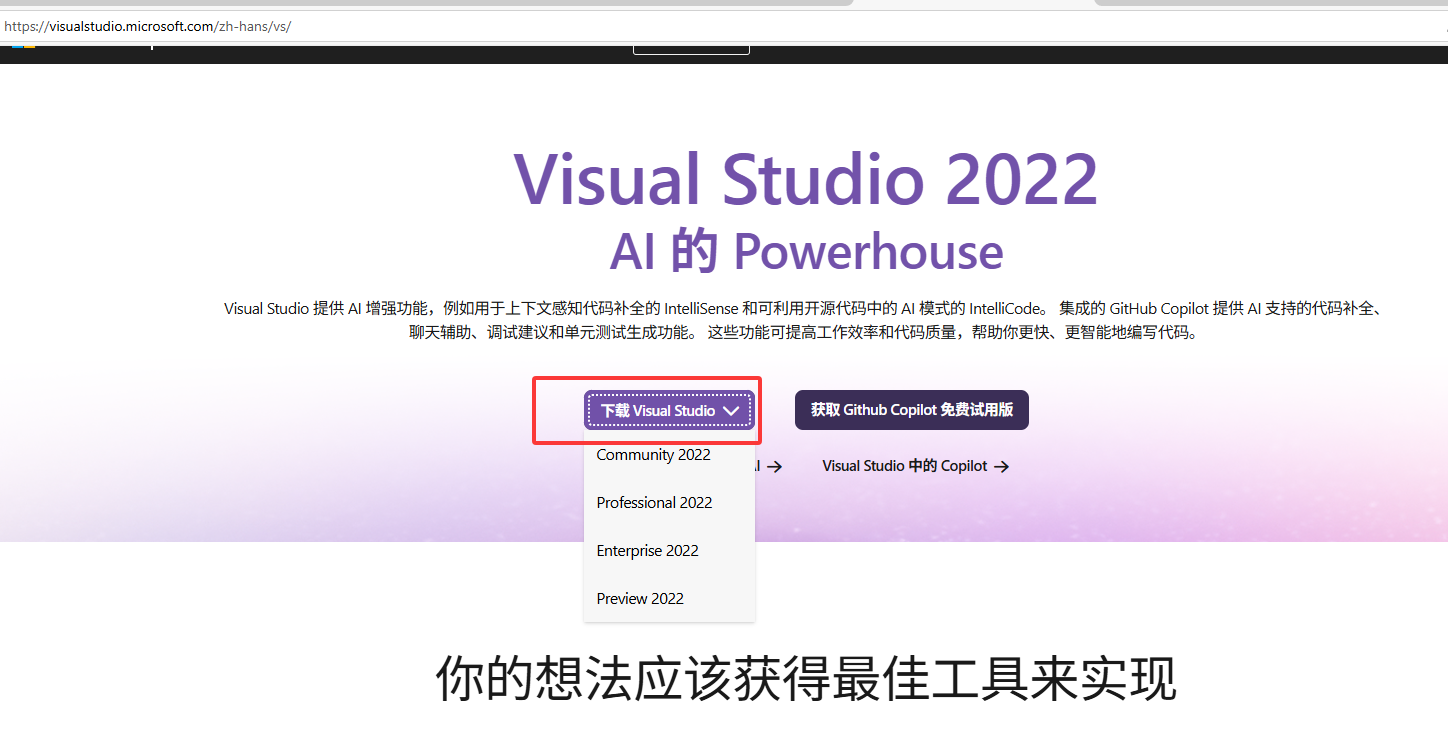Click the AI 的 Powerhouse subtitle

806,251
